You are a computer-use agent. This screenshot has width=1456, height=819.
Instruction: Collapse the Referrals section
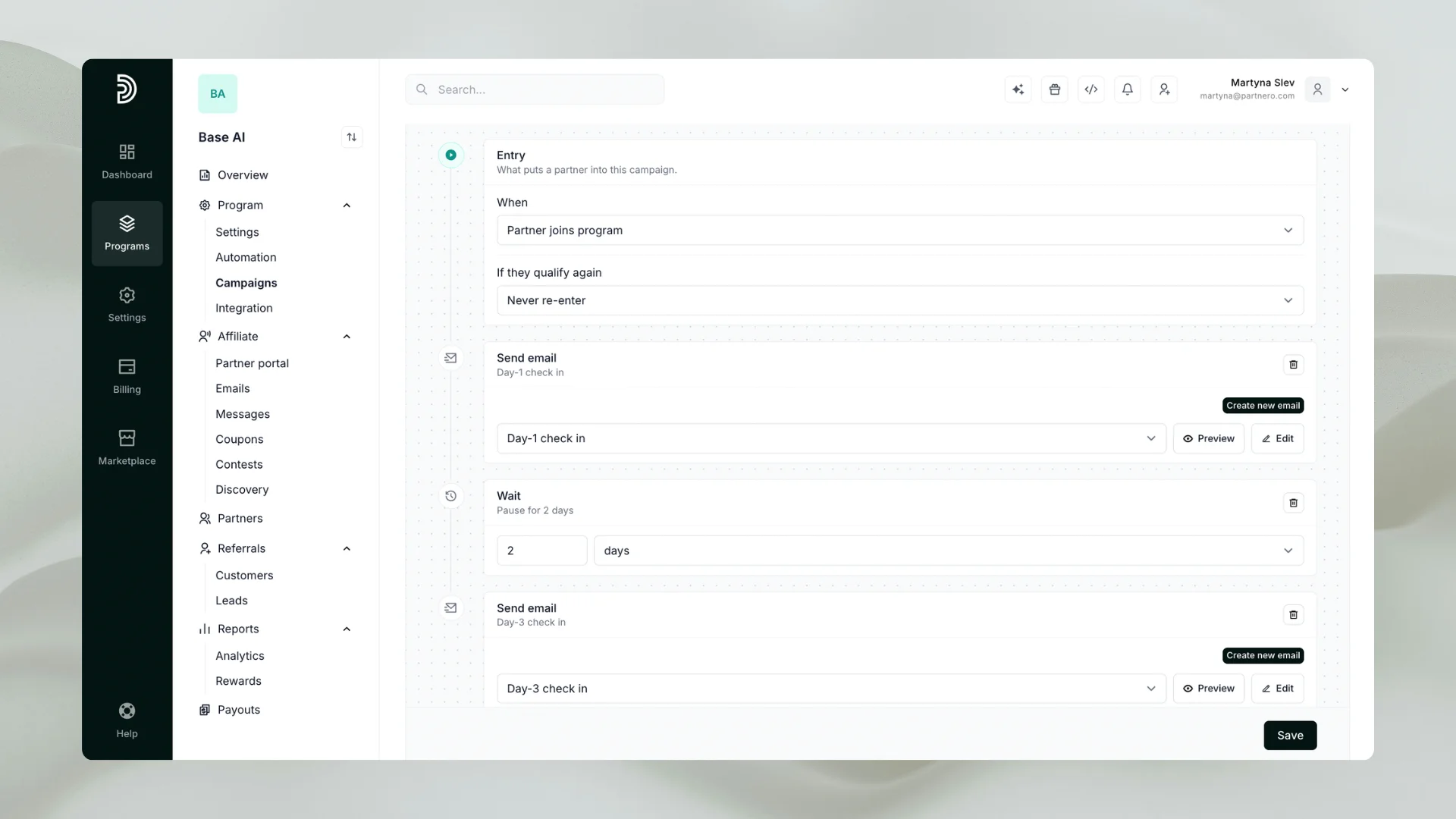tap(347, 549)
